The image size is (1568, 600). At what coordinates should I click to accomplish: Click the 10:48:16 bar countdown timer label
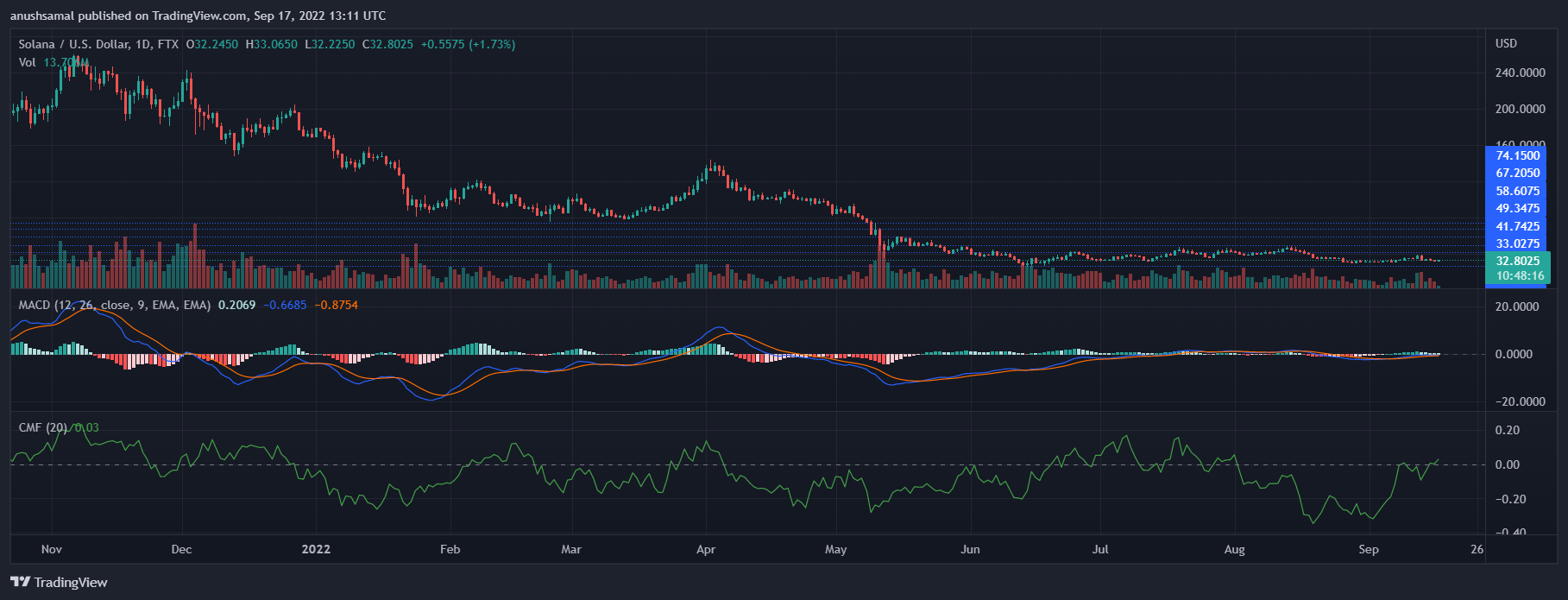[x=1520, y=275]
